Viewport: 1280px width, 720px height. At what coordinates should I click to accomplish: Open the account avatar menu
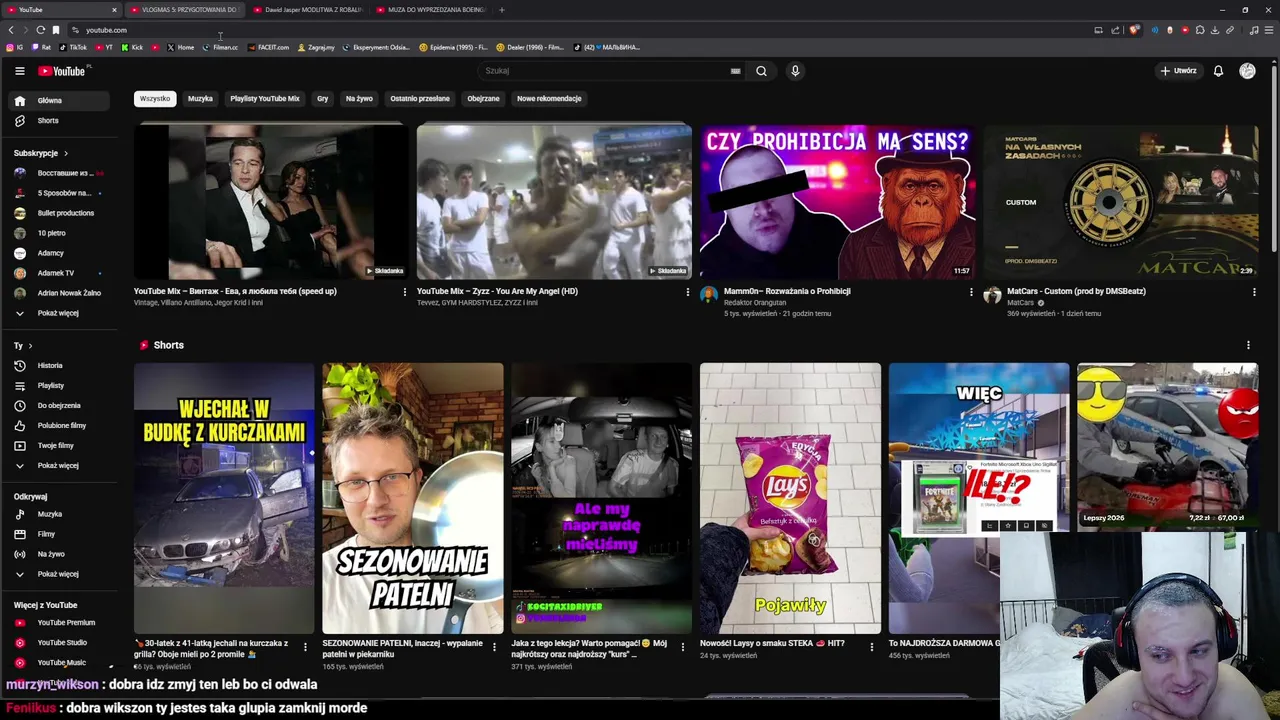coord(1247,71)
